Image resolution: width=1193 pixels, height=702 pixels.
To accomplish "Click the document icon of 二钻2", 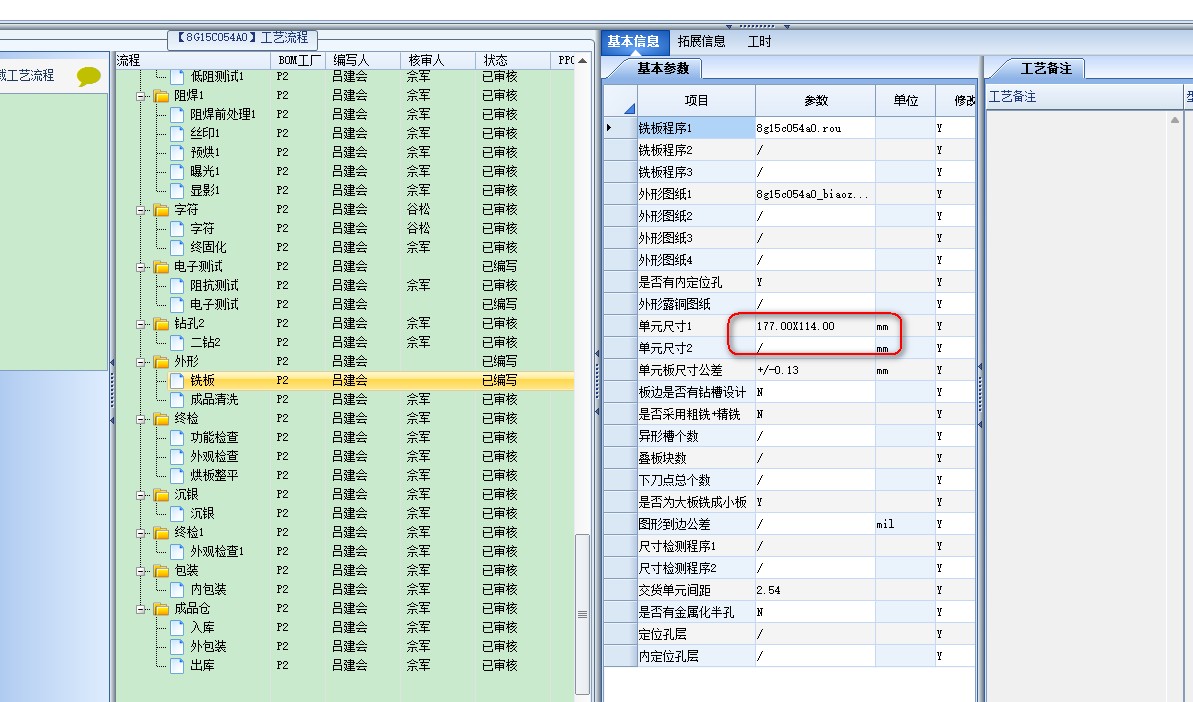I will pos(177,342).
